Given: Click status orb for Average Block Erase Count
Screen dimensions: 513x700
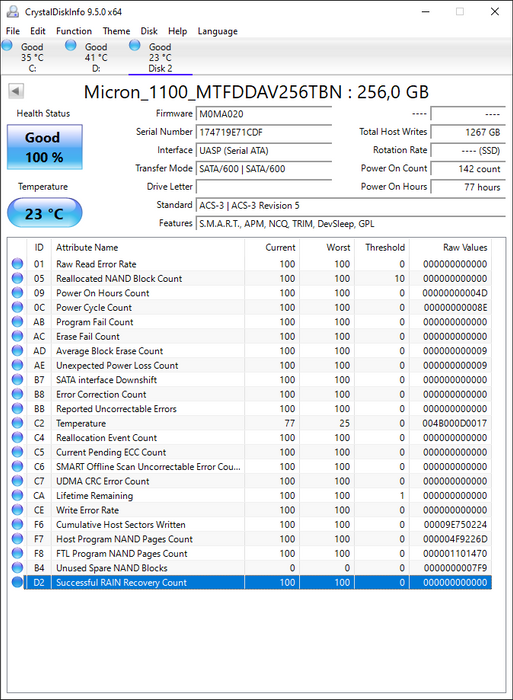Looking at the screenshot, I should tap(17, 350).
